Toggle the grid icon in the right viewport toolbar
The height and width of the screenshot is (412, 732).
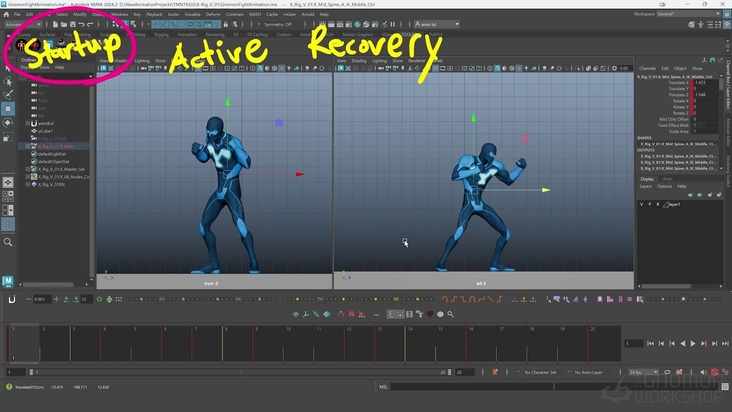[x=436, y=68]
